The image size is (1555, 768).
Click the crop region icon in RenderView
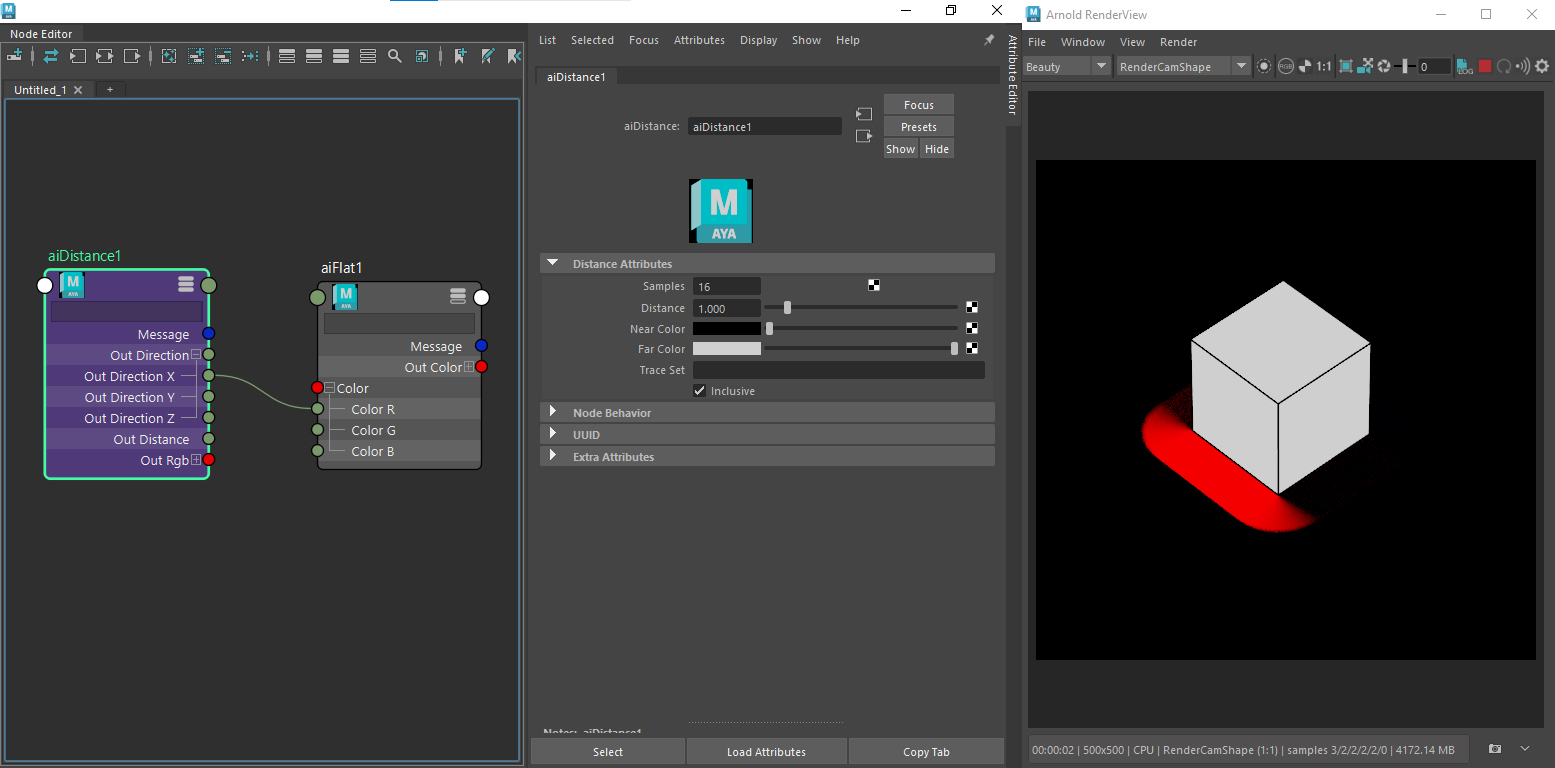(x=1346, y=66)
